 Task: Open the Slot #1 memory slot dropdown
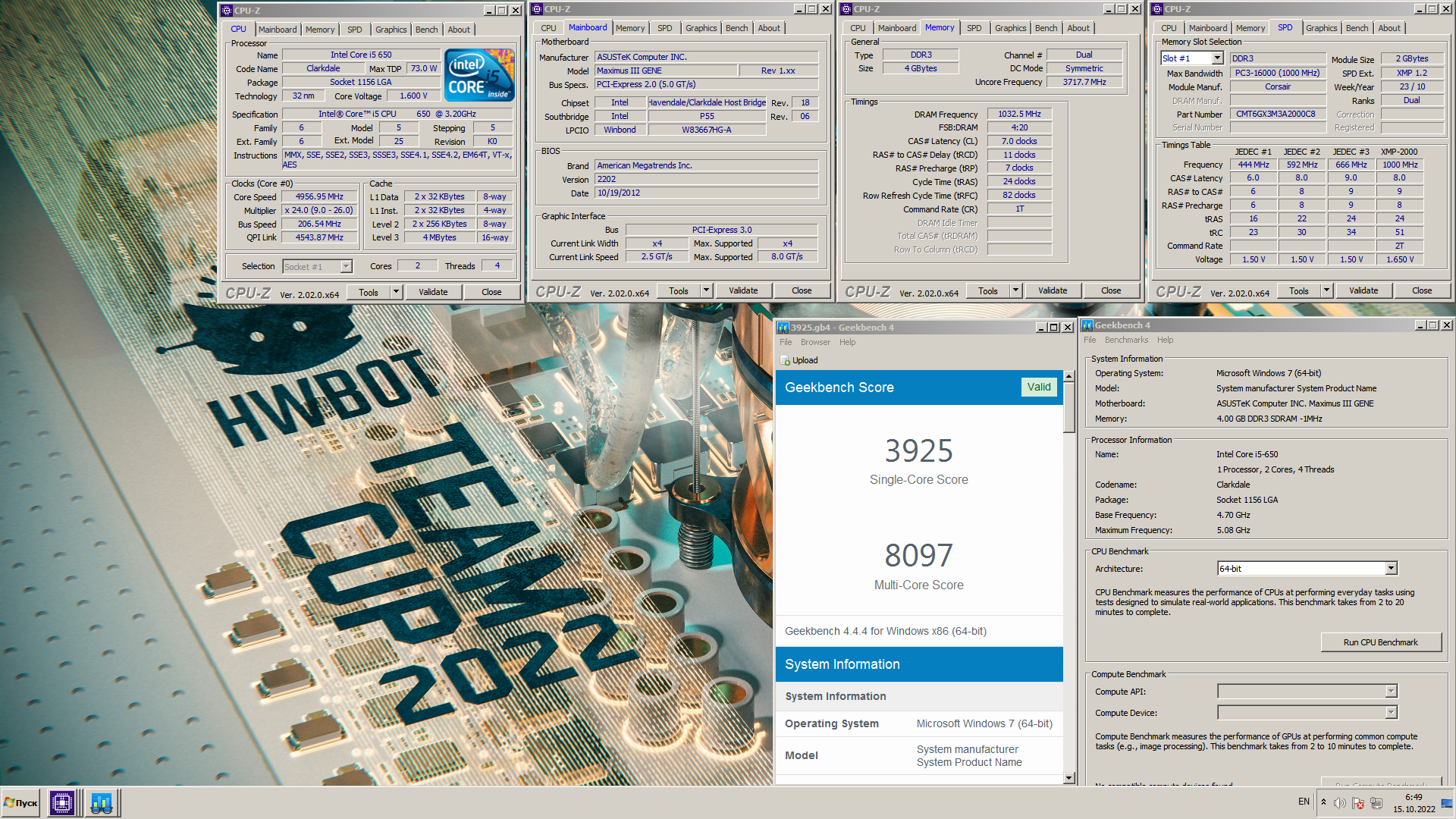click(1217, 58)
